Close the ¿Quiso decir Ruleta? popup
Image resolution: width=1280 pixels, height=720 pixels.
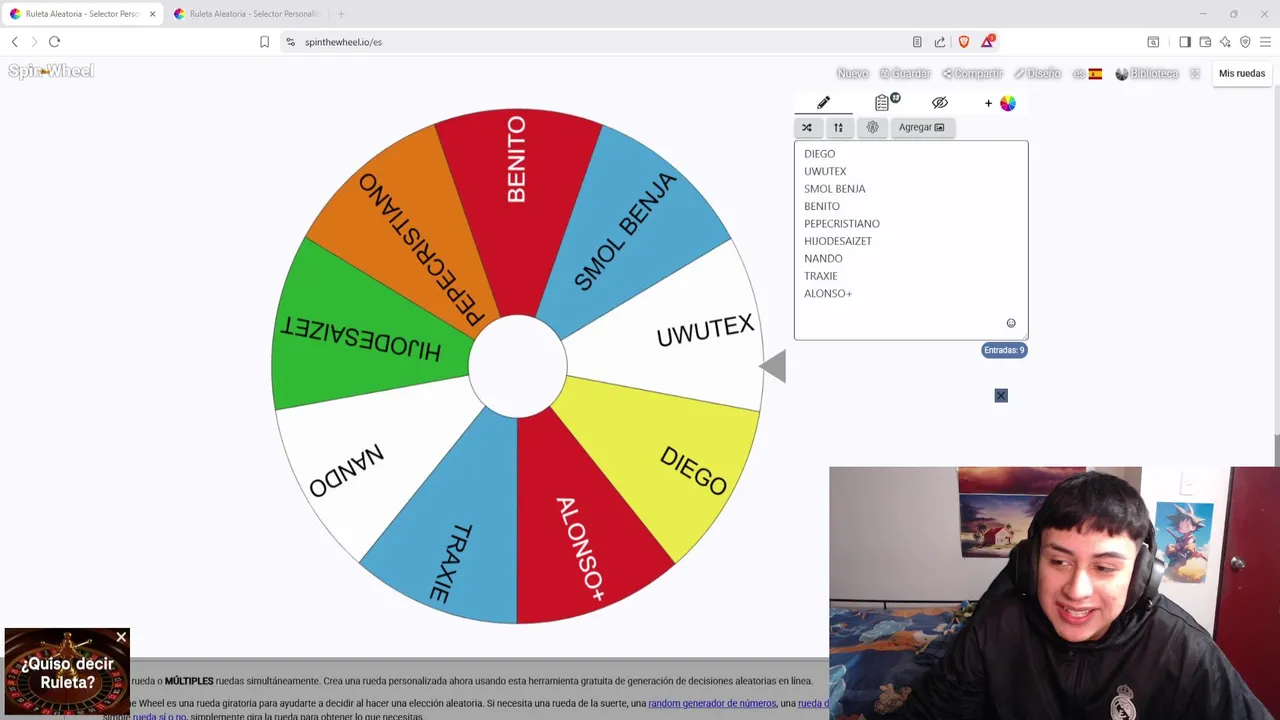coord(121,637)
